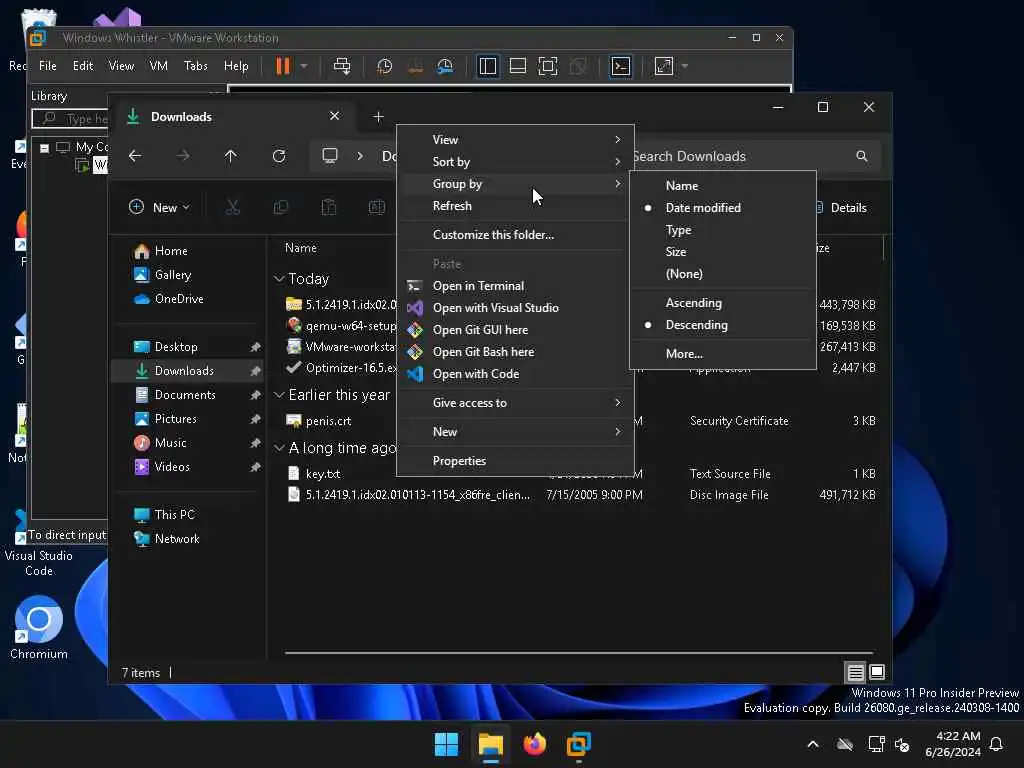Select Open in Terminal
This screenshot has width=1024, height=768.
coord(515,286)
